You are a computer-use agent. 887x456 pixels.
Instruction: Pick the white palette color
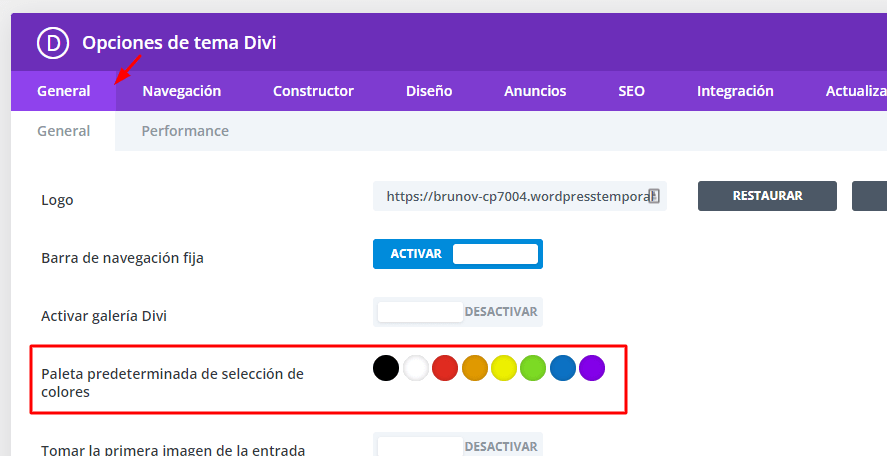point(416,368)
